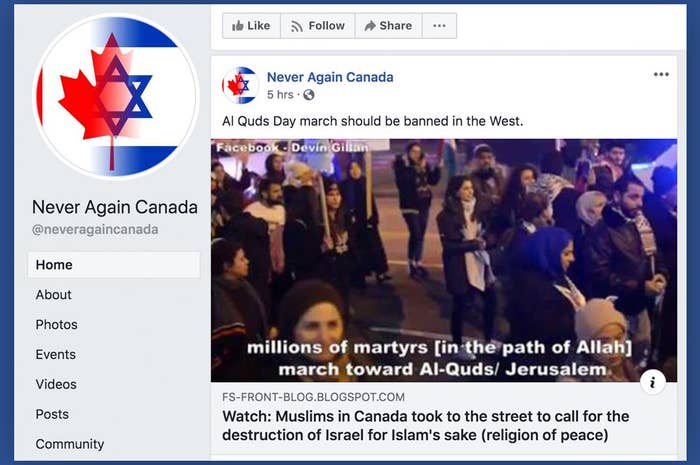Open the march video preview image
Screen dimensions: 700x465
click(x=444, y=261)
